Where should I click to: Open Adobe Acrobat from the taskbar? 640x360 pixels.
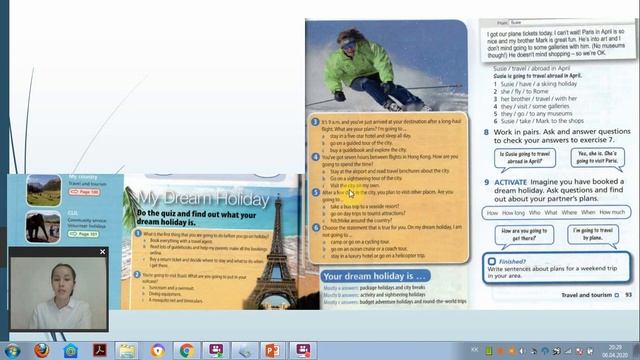(100, 351)
